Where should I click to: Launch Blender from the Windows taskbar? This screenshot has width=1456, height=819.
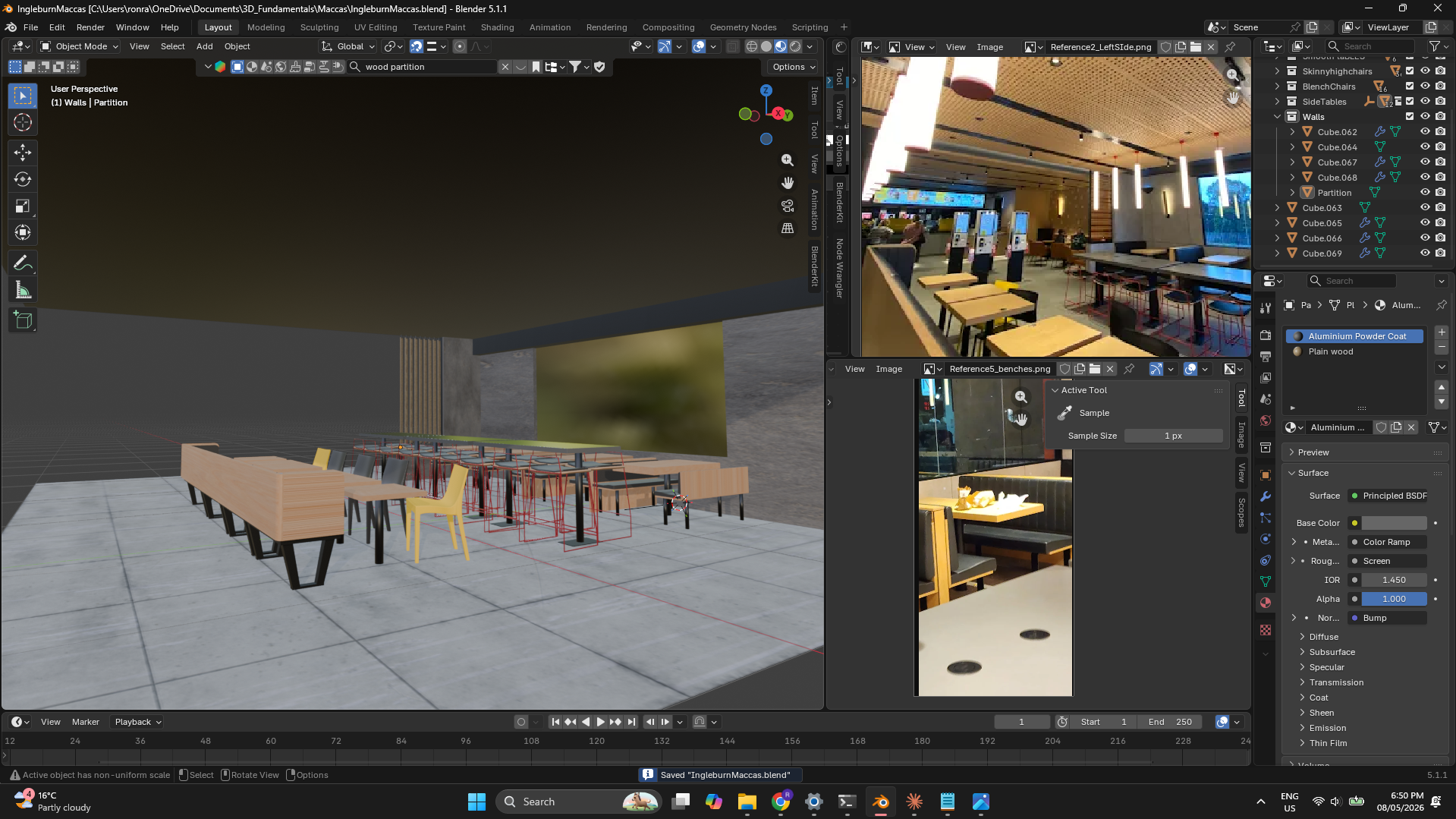[881, 802]
